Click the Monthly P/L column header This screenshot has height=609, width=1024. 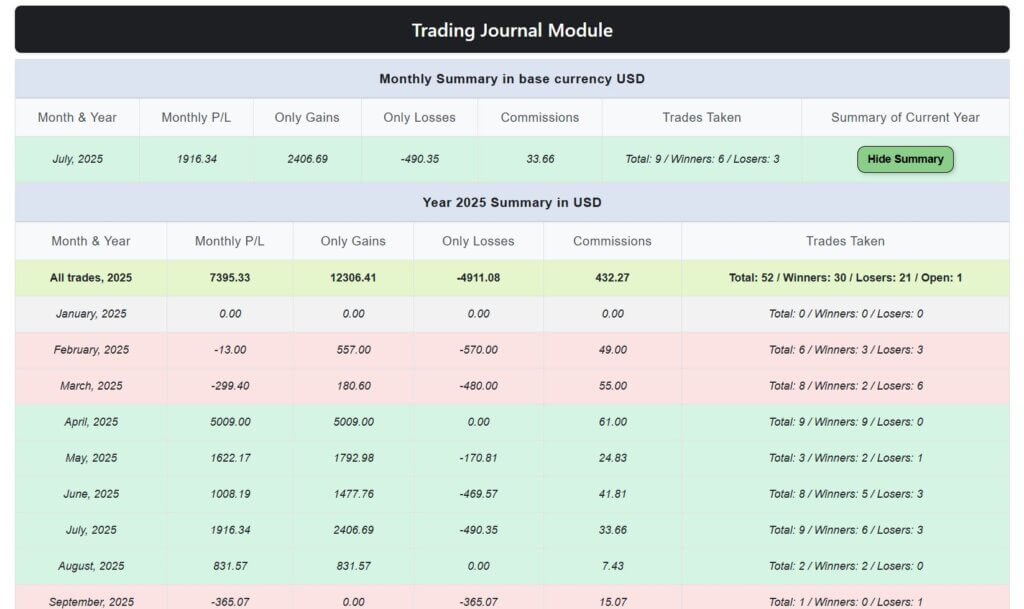coord(196,117)
